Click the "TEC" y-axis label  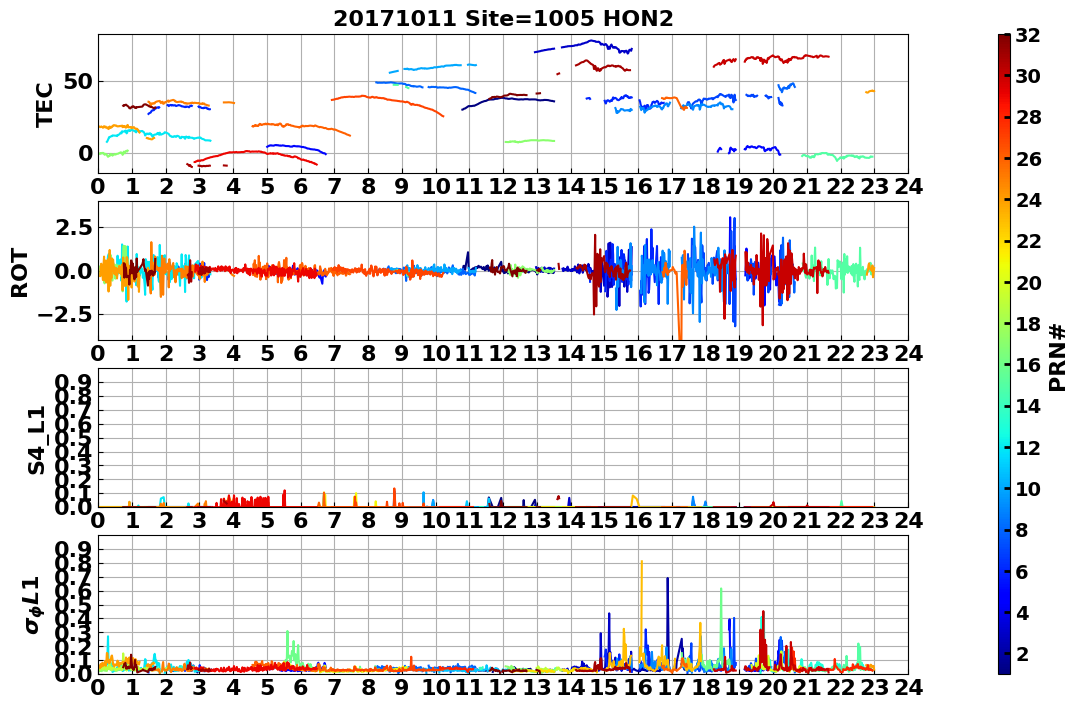point(44,105)
